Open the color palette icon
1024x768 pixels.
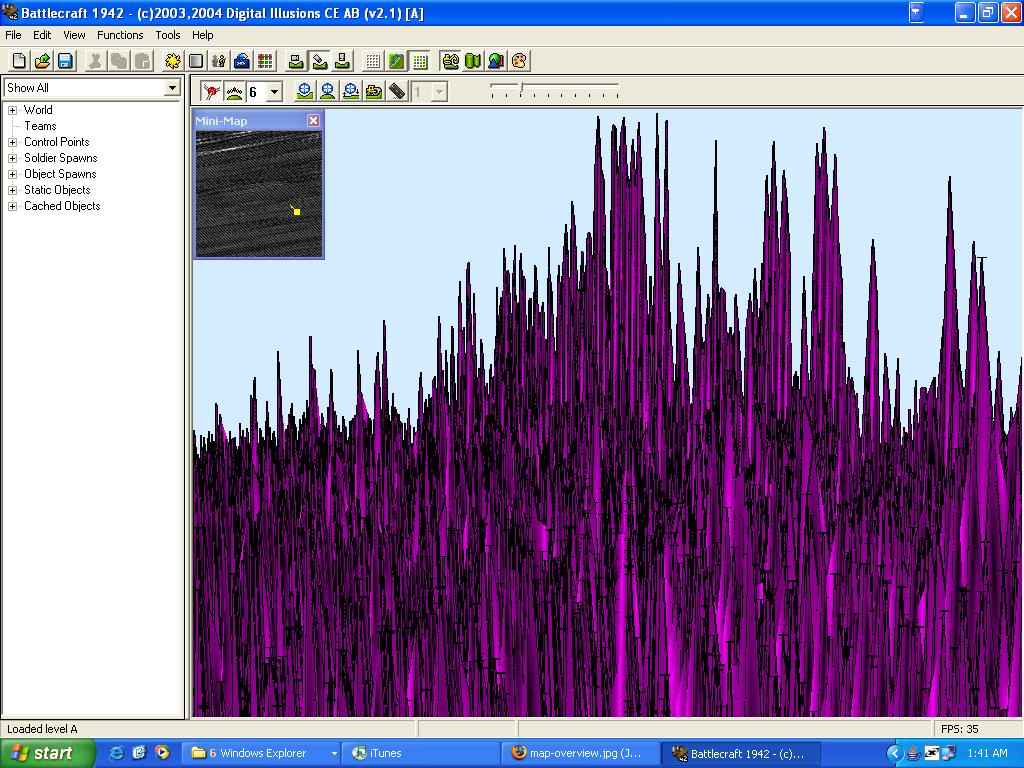(x=519, y=61)
